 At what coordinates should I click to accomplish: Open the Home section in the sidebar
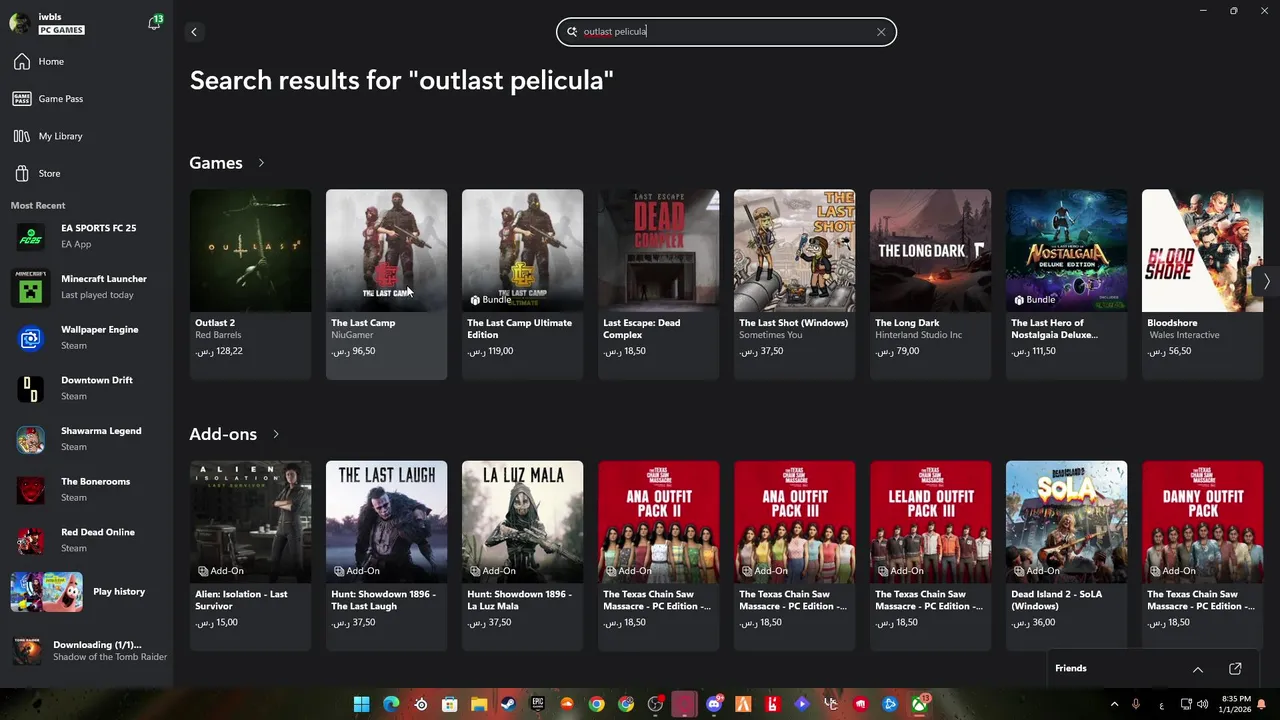pyautogui.click(x=86, y=61)
